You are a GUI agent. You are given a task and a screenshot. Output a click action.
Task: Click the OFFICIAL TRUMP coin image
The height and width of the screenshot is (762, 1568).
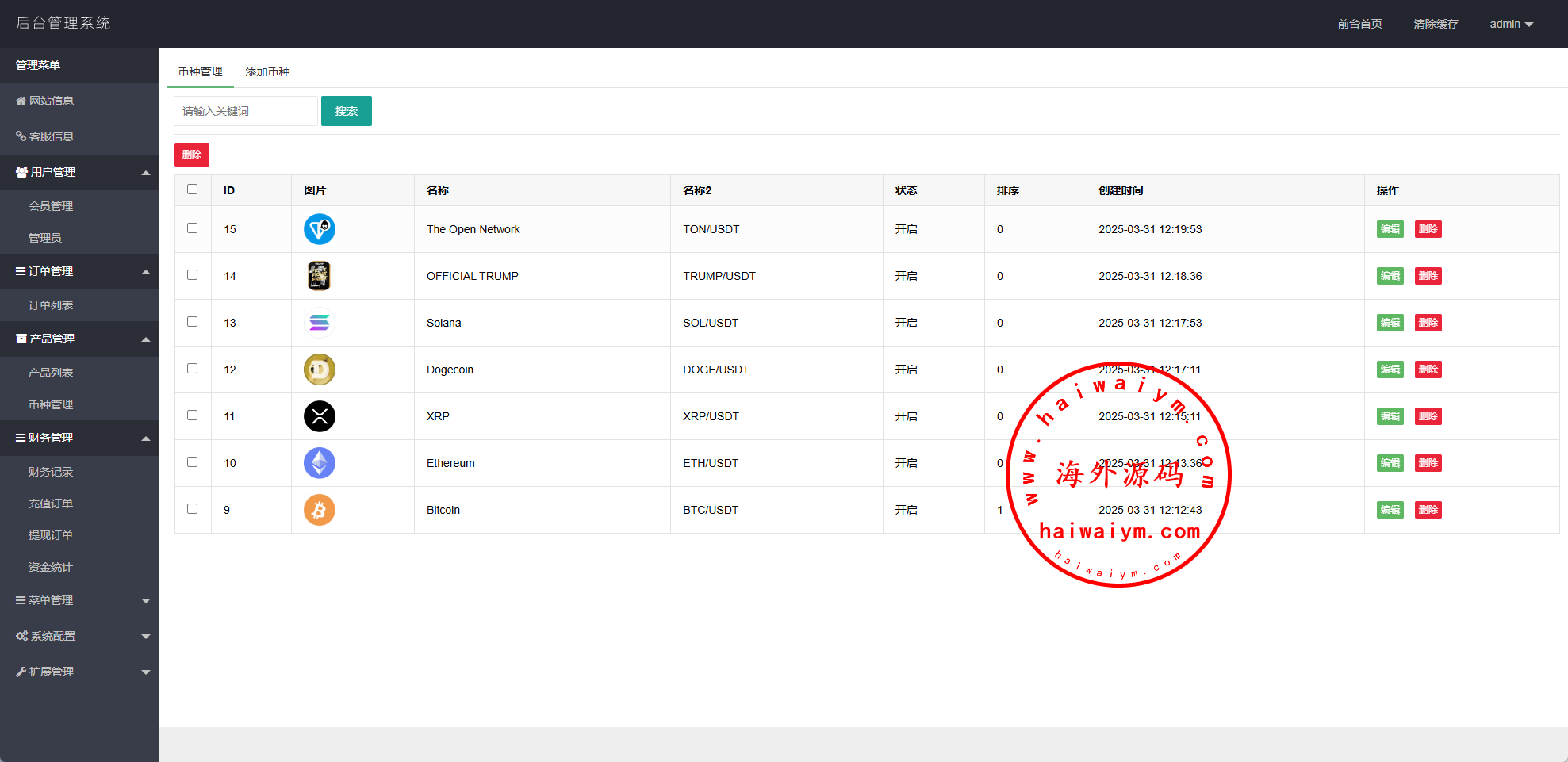pos(319,276)
